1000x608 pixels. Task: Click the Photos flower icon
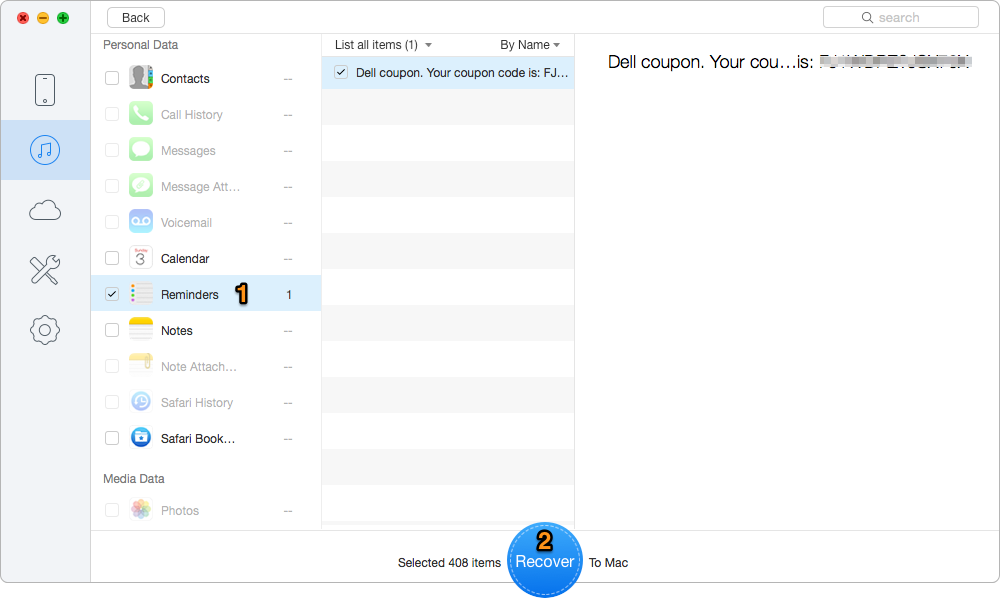point(141,510)
